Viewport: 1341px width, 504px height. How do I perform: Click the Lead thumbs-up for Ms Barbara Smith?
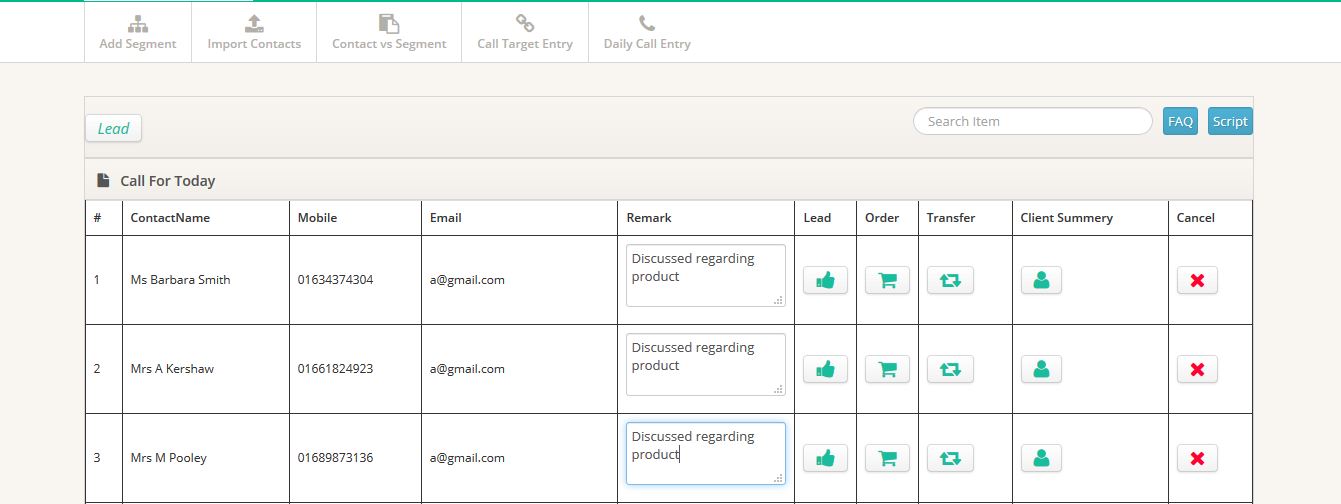pos(825,281)
